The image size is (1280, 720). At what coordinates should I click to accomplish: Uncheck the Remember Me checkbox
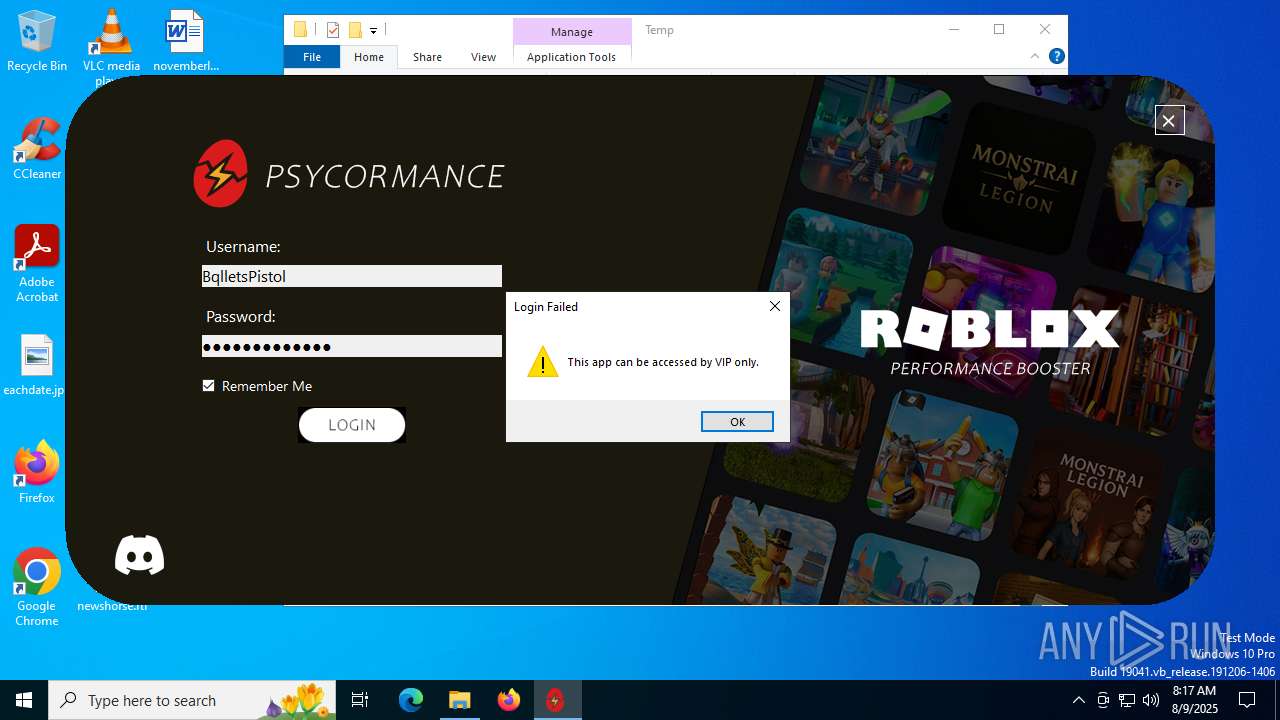click(x=208, y=386)
